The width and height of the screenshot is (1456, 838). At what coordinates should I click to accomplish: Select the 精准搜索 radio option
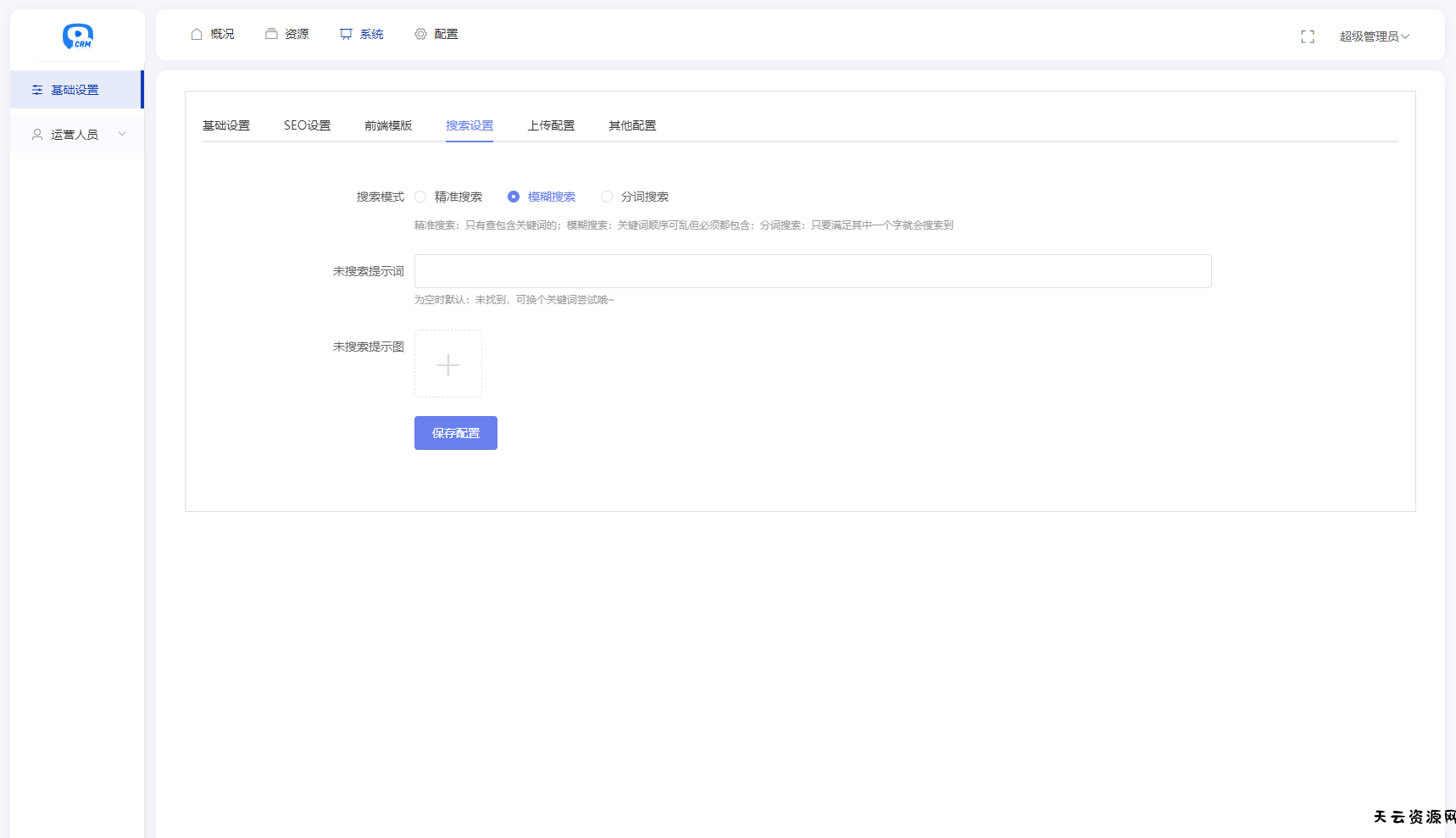pos(420,197)
